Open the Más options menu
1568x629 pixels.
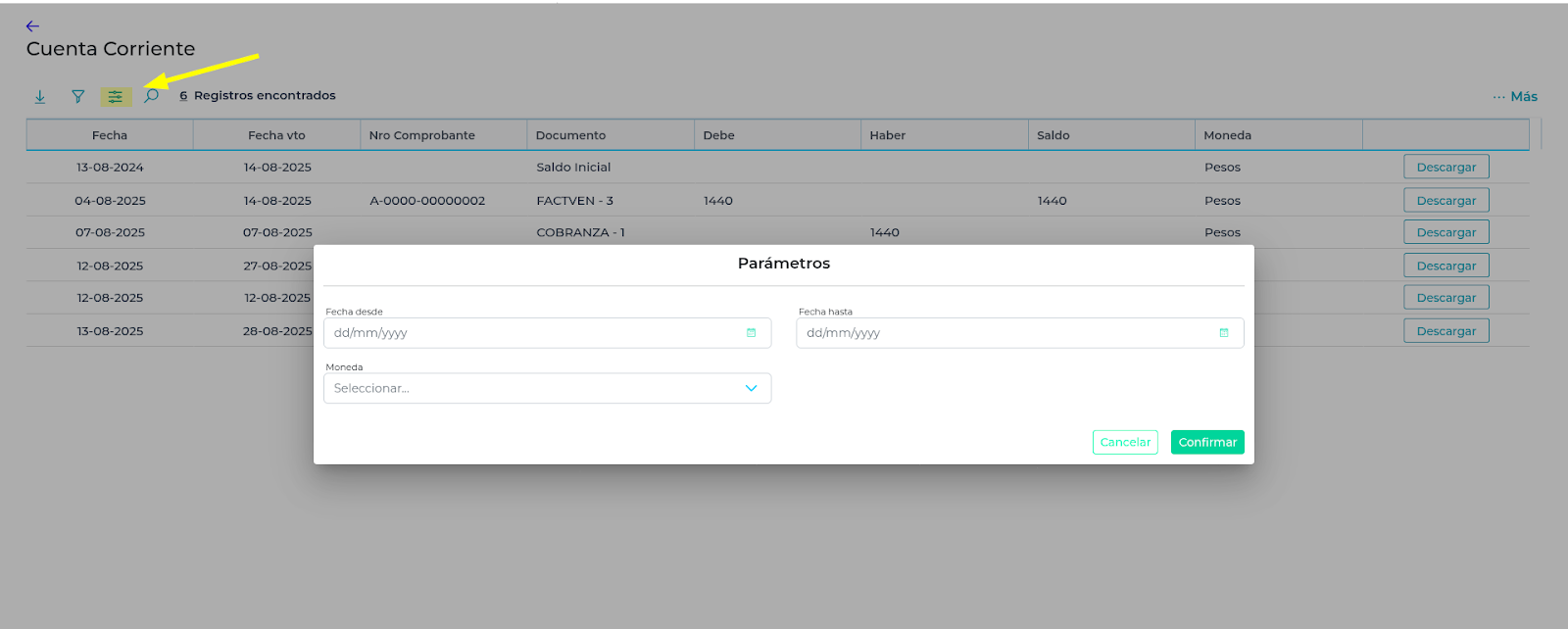(1515, 96)
